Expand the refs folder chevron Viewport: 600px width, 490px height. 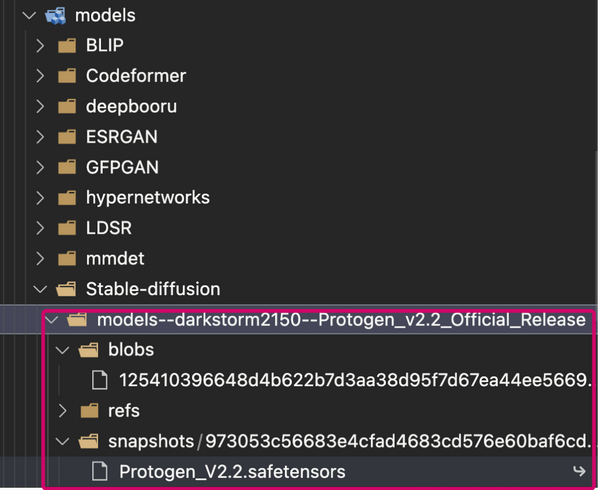coord(61,411)
